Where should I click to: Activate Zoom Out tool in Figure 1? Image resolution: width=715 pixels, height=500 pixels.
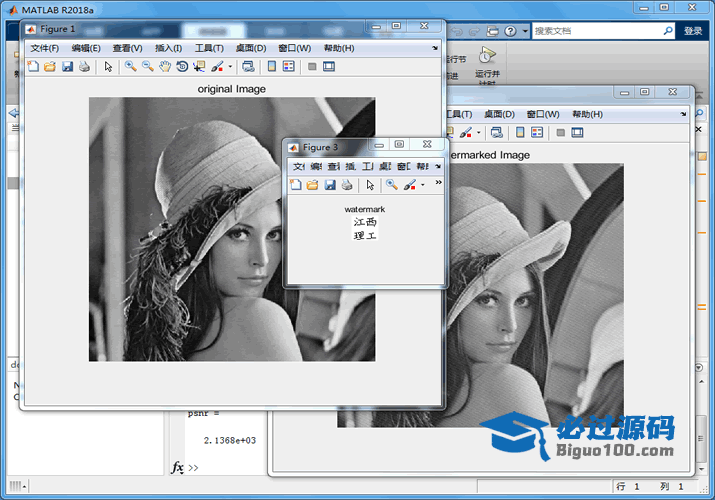(148, 67)
